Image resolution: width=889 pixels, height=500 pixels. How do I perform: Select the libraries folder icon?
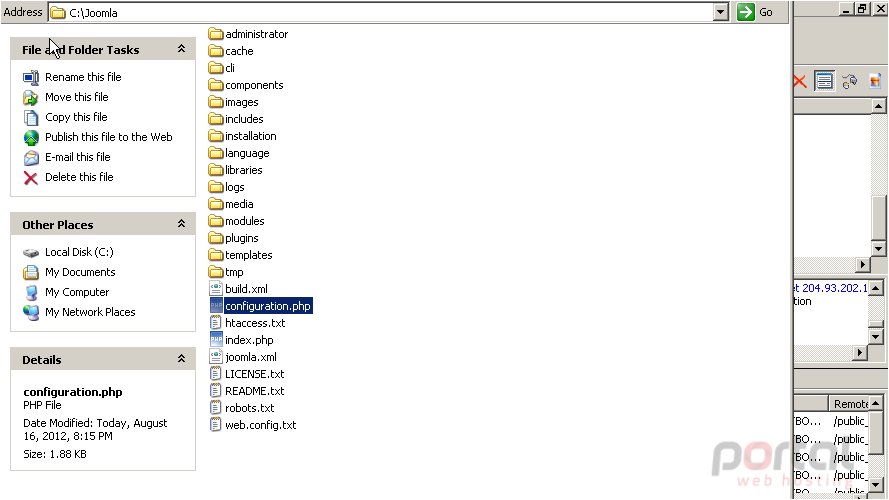click(215, 170)
